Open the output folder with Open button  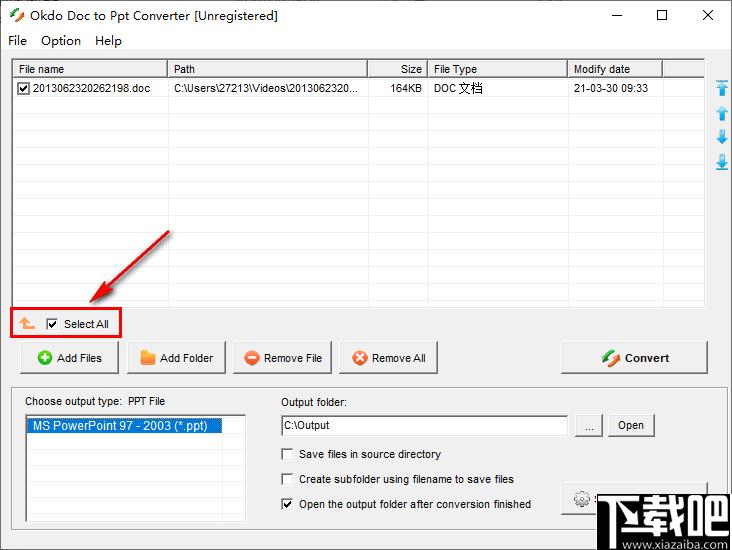tap(631, 425)
